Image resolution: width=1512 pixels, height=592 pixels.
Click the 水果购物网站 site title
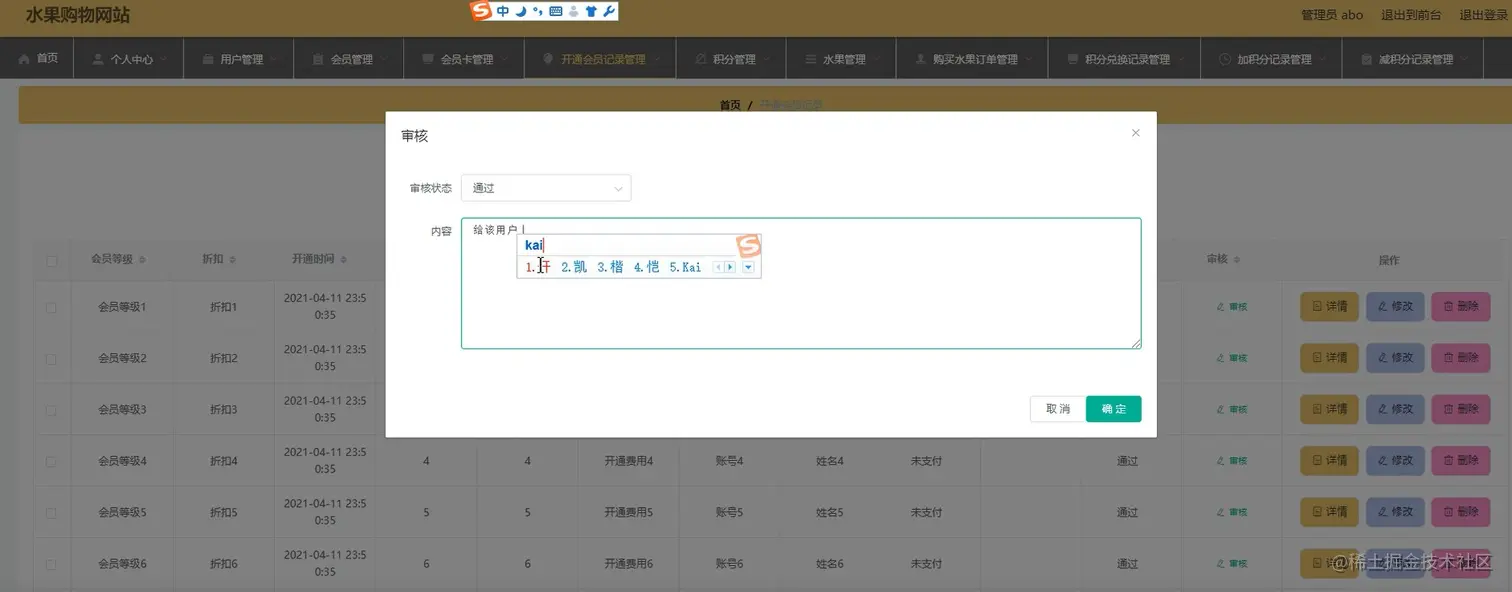[78, 15]
